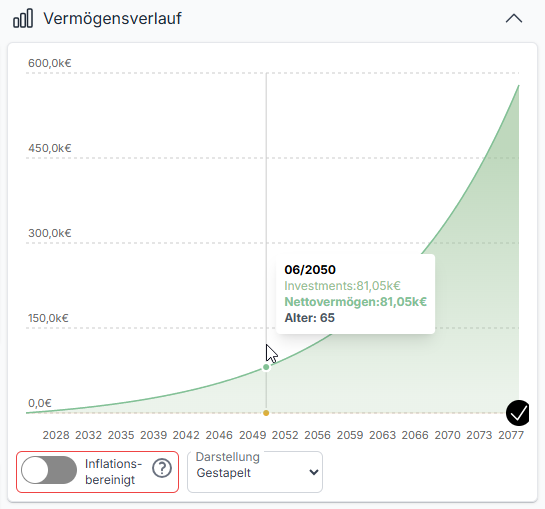The width and height of the screenshot is (545, 509).
Task: Click the 06/2050 tooltip heading
Action: click(310, 269)
